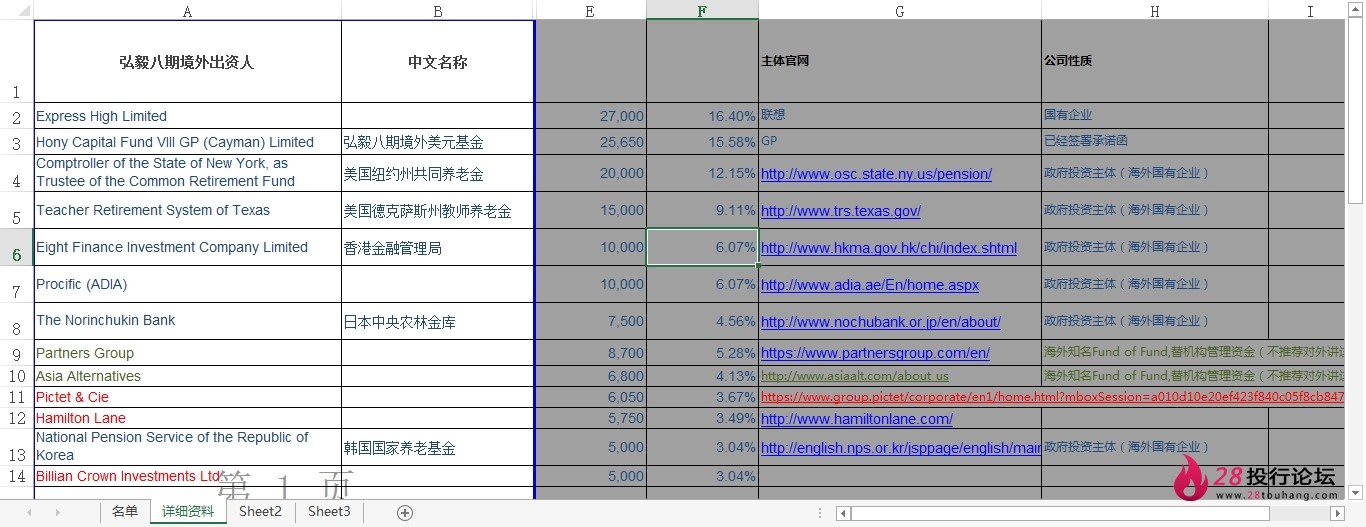Select column A header

tap(188, 10)
